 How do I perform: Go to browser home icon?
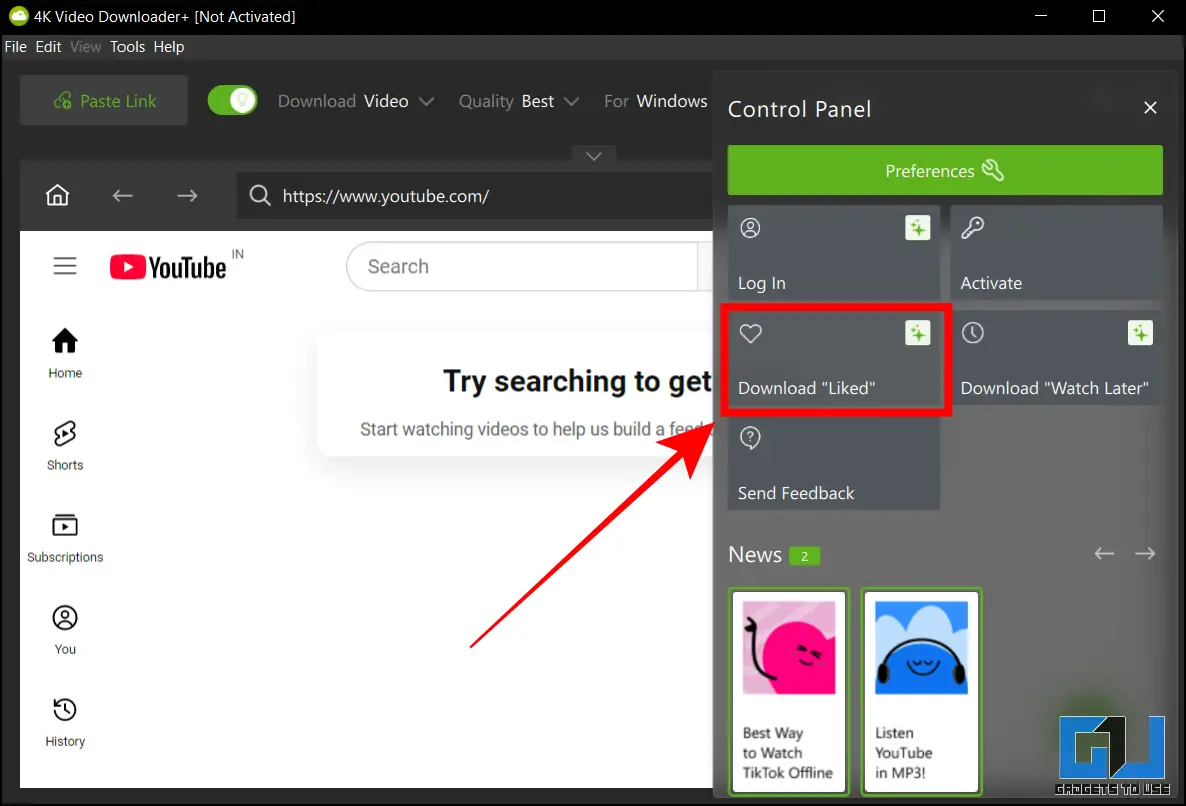[x=57, y=195]
